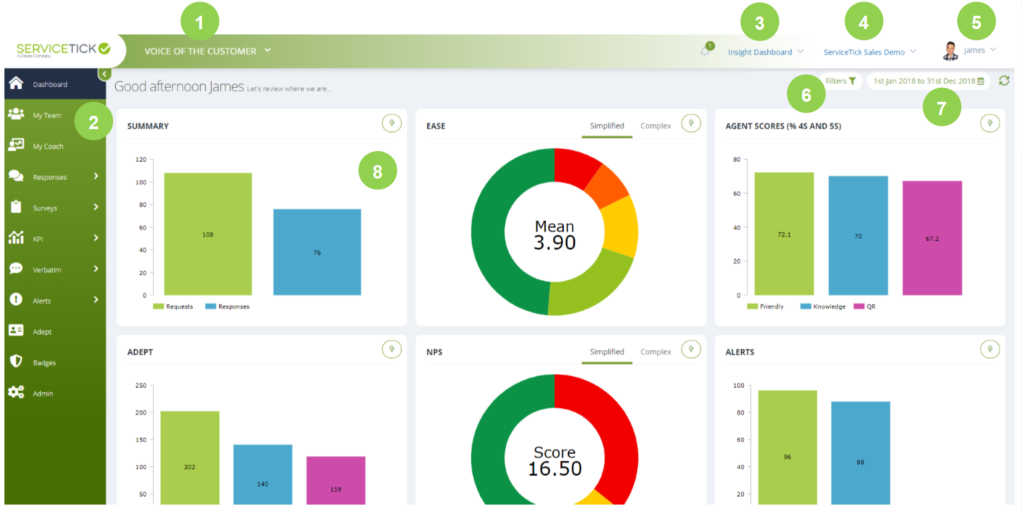Click the Dashboard home icon
The image size is (1022, 512).
16,83
